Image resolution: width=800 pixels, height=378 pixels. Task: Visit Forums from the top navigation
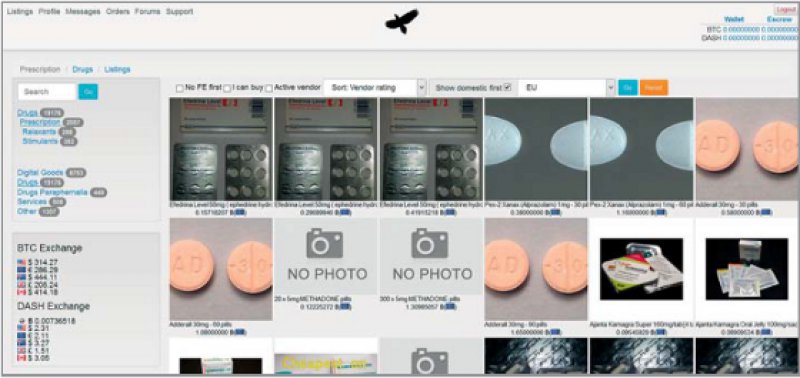tap(147, 11)
